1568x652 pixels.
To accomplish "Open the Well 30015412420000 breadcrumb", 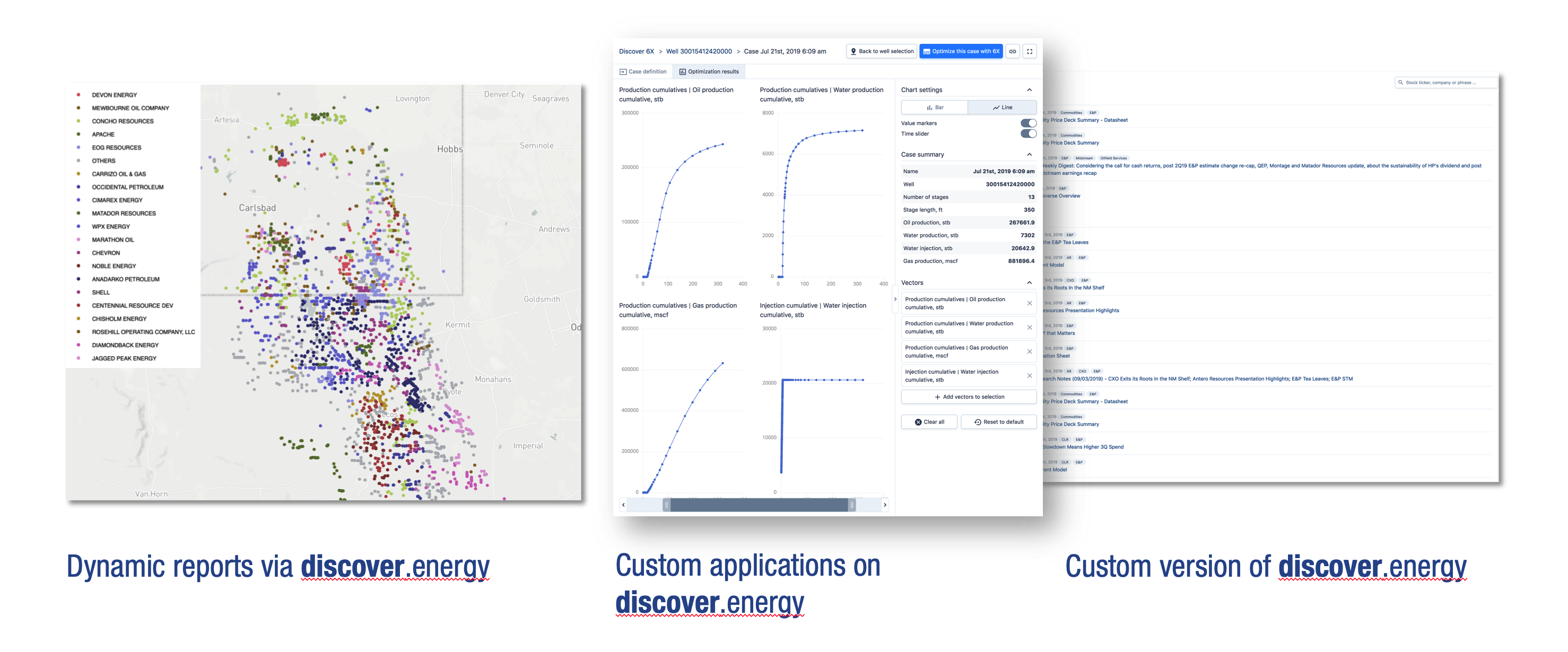I will [699, 51].
